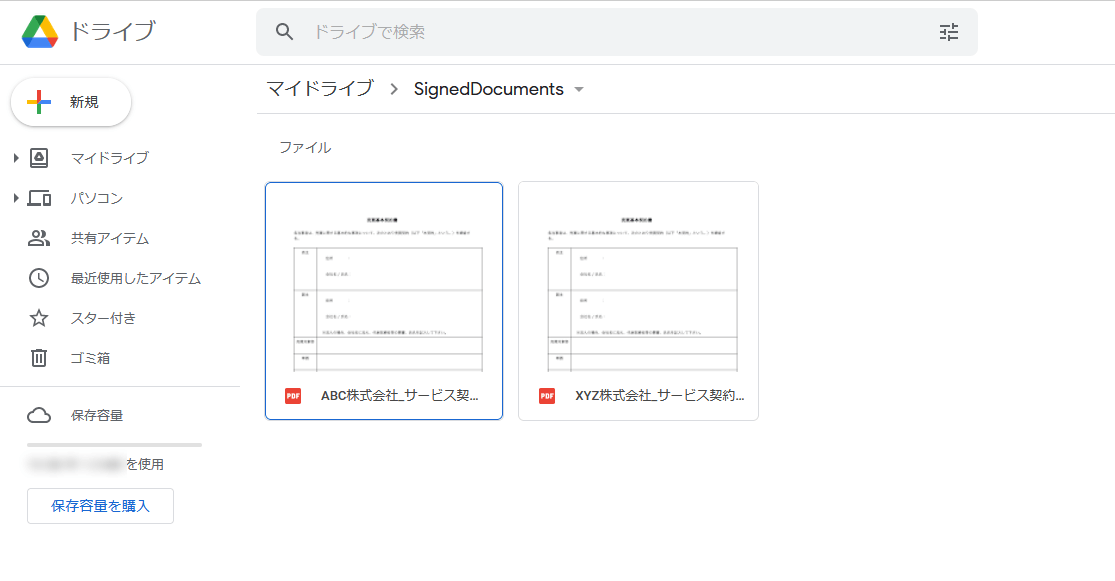Click the search magnifier icon
Image resolution: width=1115 pixels, height=581 pixels.
pyautogui.click(x=285, y=32)
